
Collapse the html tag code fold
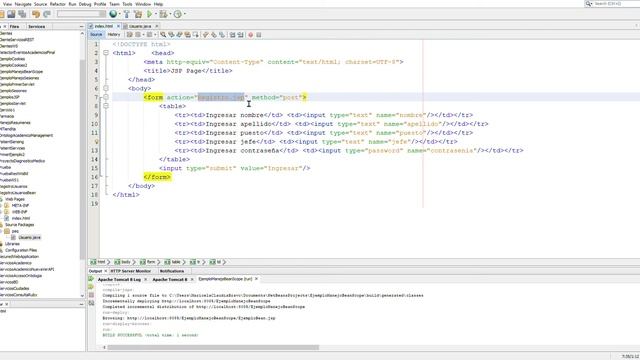106,53
